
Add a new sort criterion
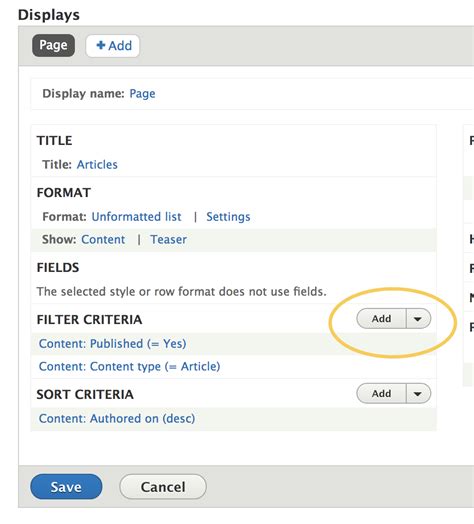pyautogui.click(x=381, y=394)
